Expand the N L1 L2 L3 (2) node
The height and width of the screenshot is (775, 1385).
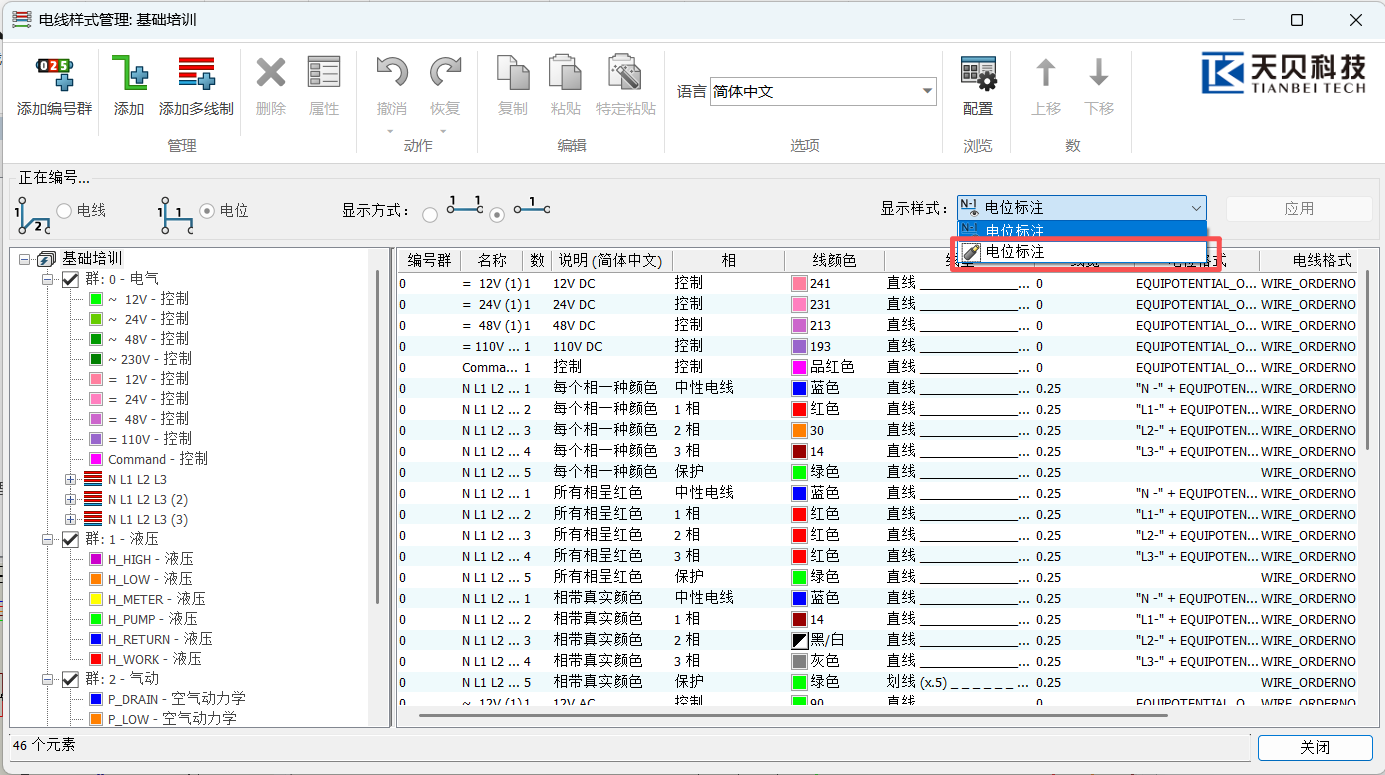tap(71, 499)
